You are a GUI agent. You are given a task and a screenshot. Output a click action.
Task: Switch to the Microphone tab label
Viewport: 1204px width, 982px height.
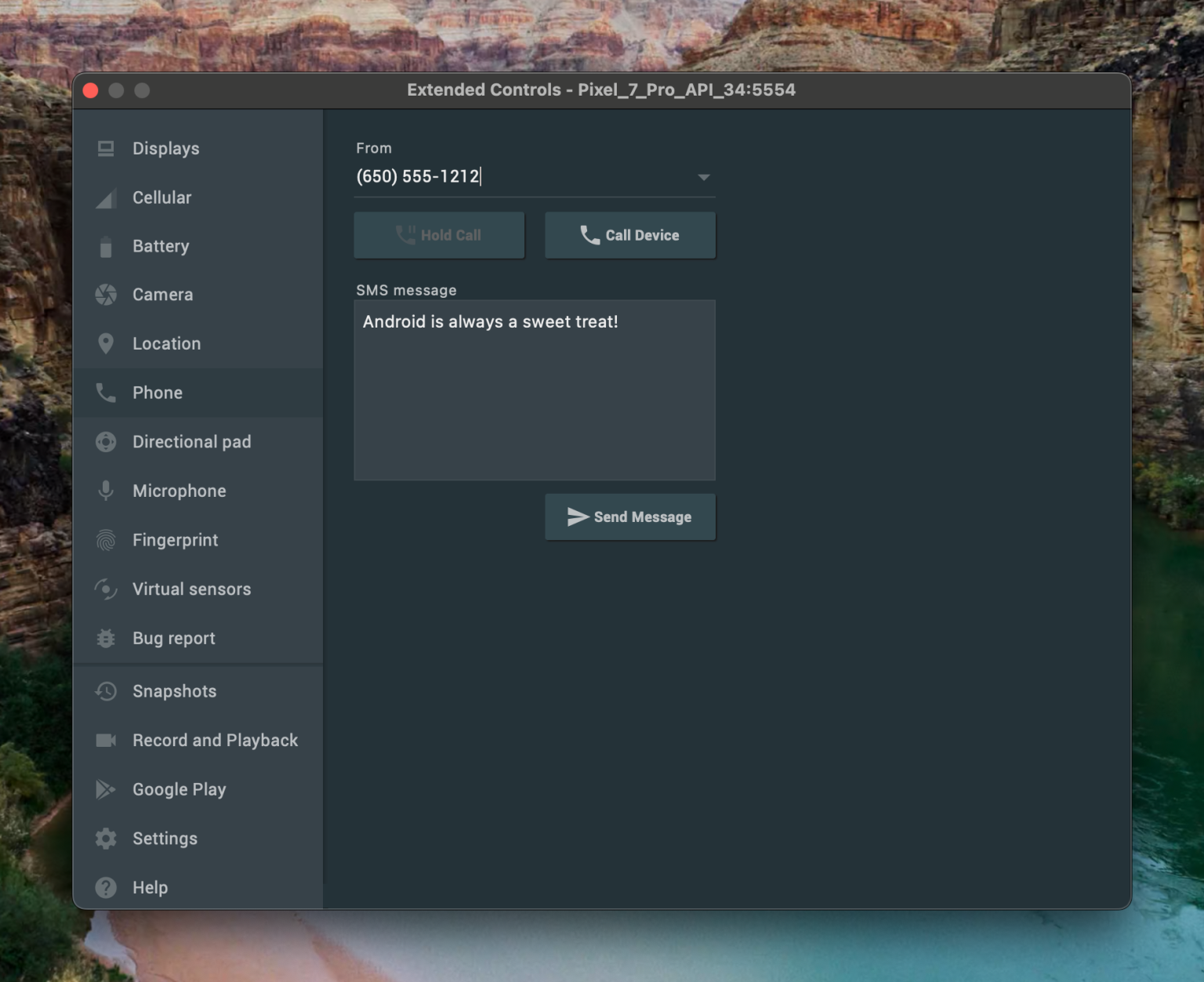[x=180, y=491]
